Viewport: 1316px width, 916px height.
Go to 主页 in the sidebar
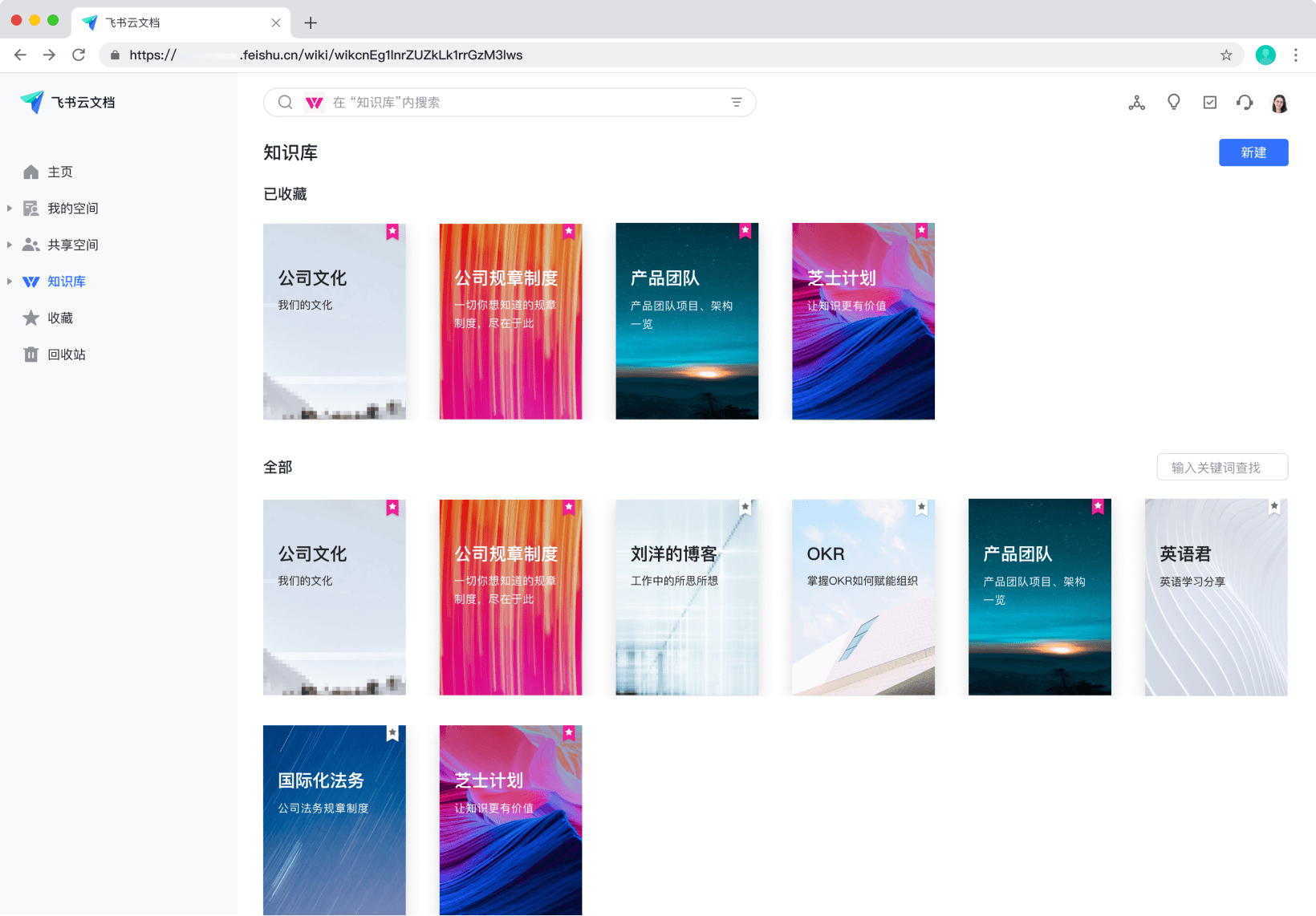tap(59, 172)
